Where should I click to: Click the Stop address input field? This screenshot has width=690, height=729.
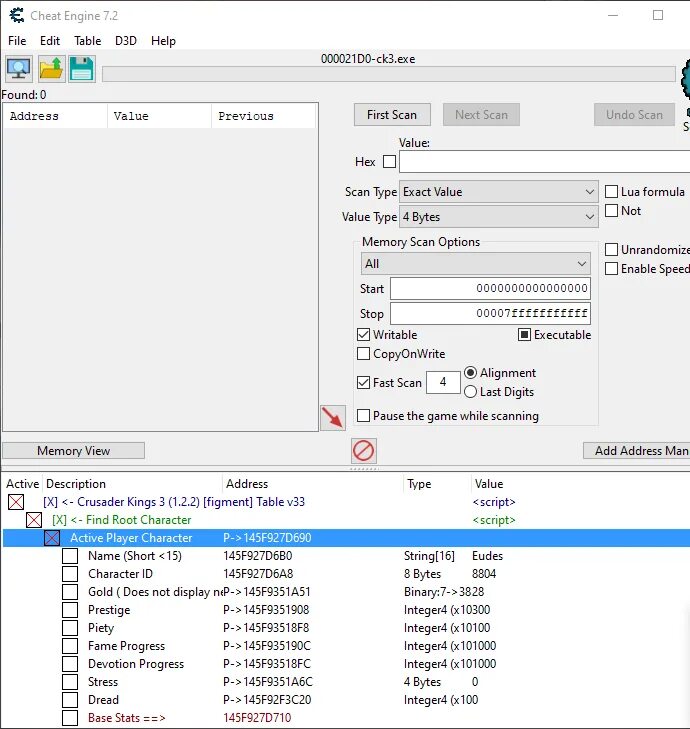pos(490,313)
